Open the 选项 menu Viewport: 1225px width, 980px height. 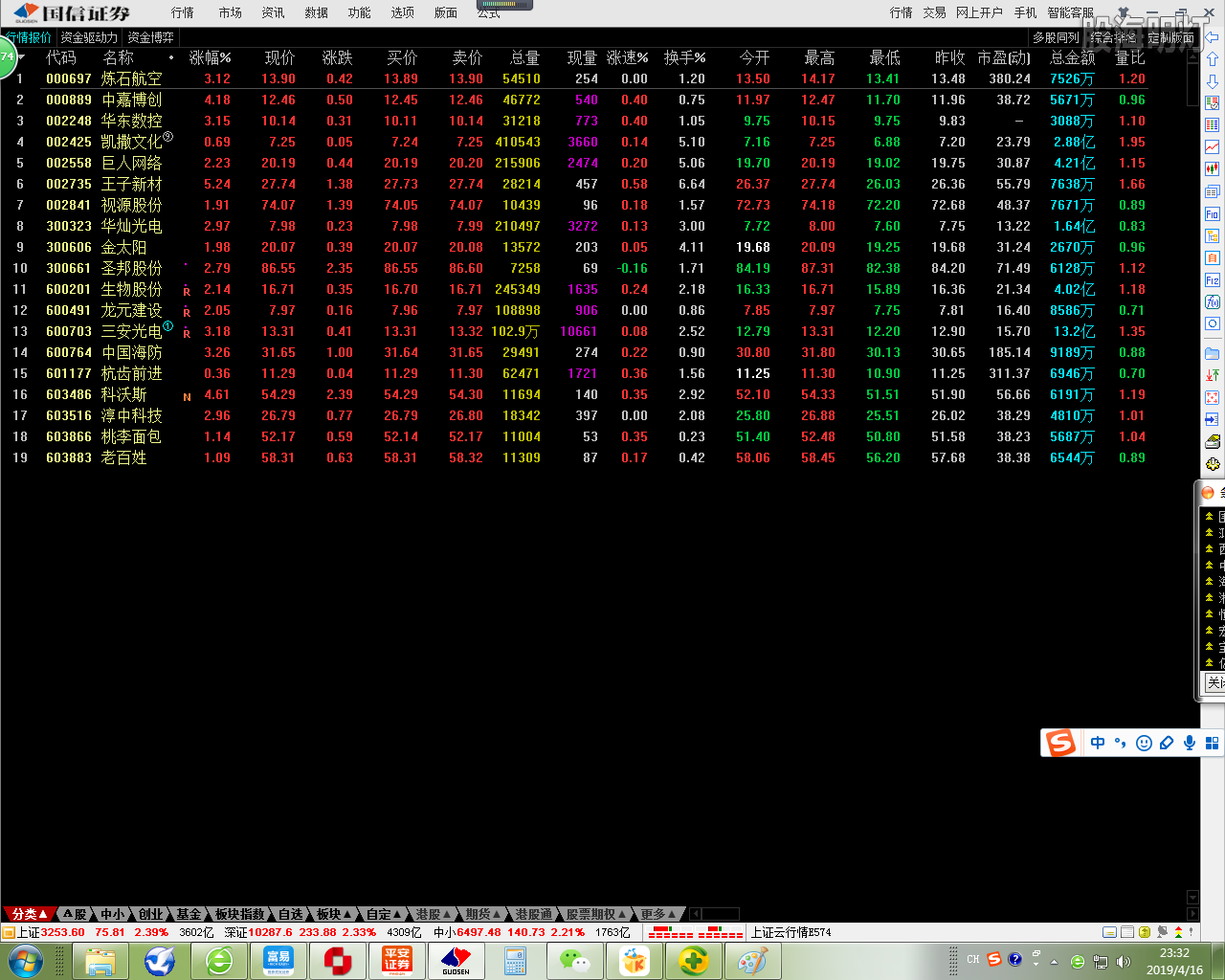tap(403, 12)
